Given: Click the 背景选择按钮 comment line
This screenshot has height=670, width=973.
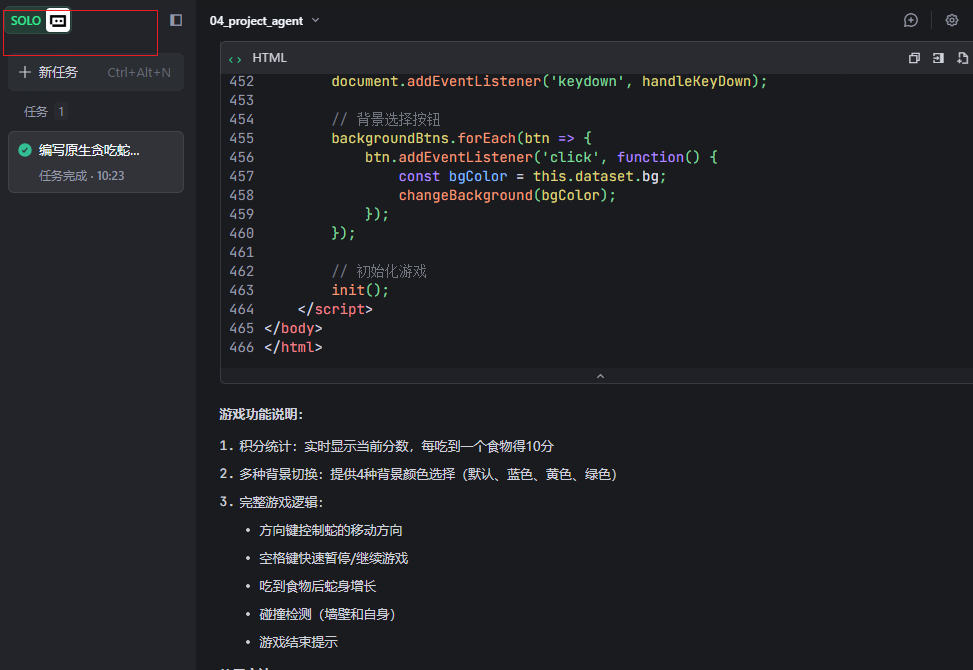Looking at the screenshot, I should (385, 119).
